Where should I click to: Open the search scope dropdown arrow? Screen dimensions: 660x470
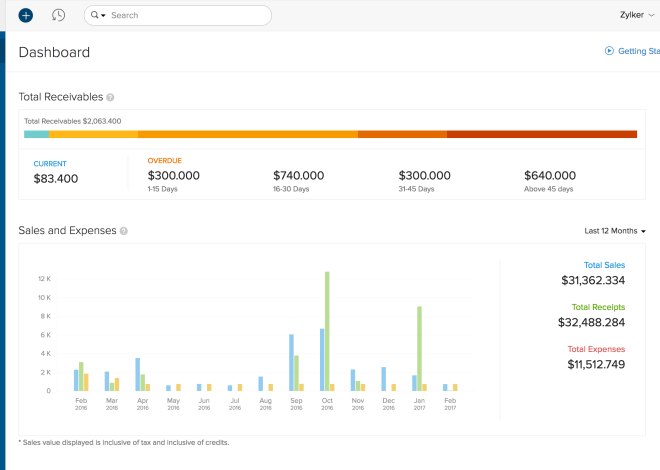103,16
